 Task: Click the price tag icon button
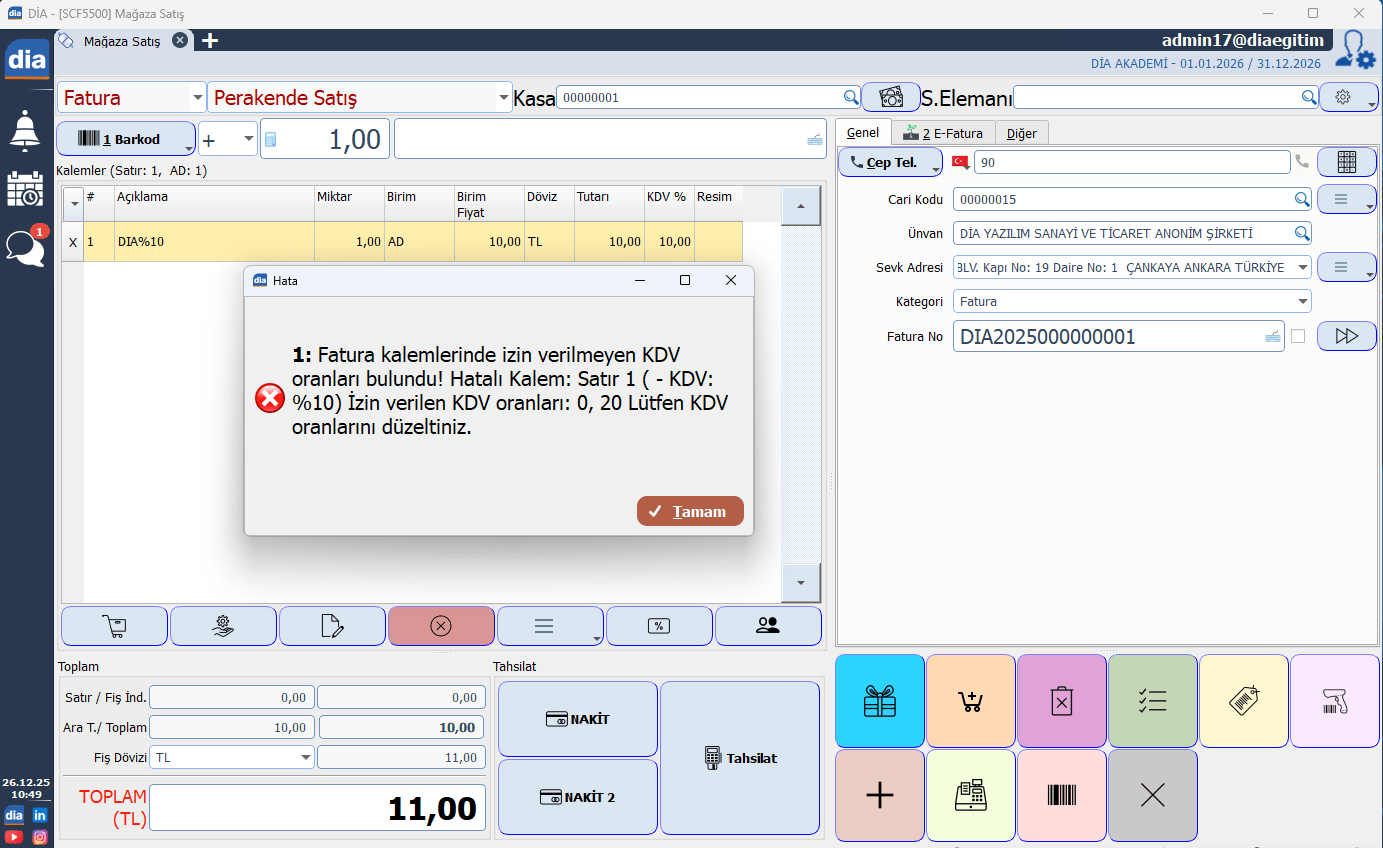tap(1243, 701)
